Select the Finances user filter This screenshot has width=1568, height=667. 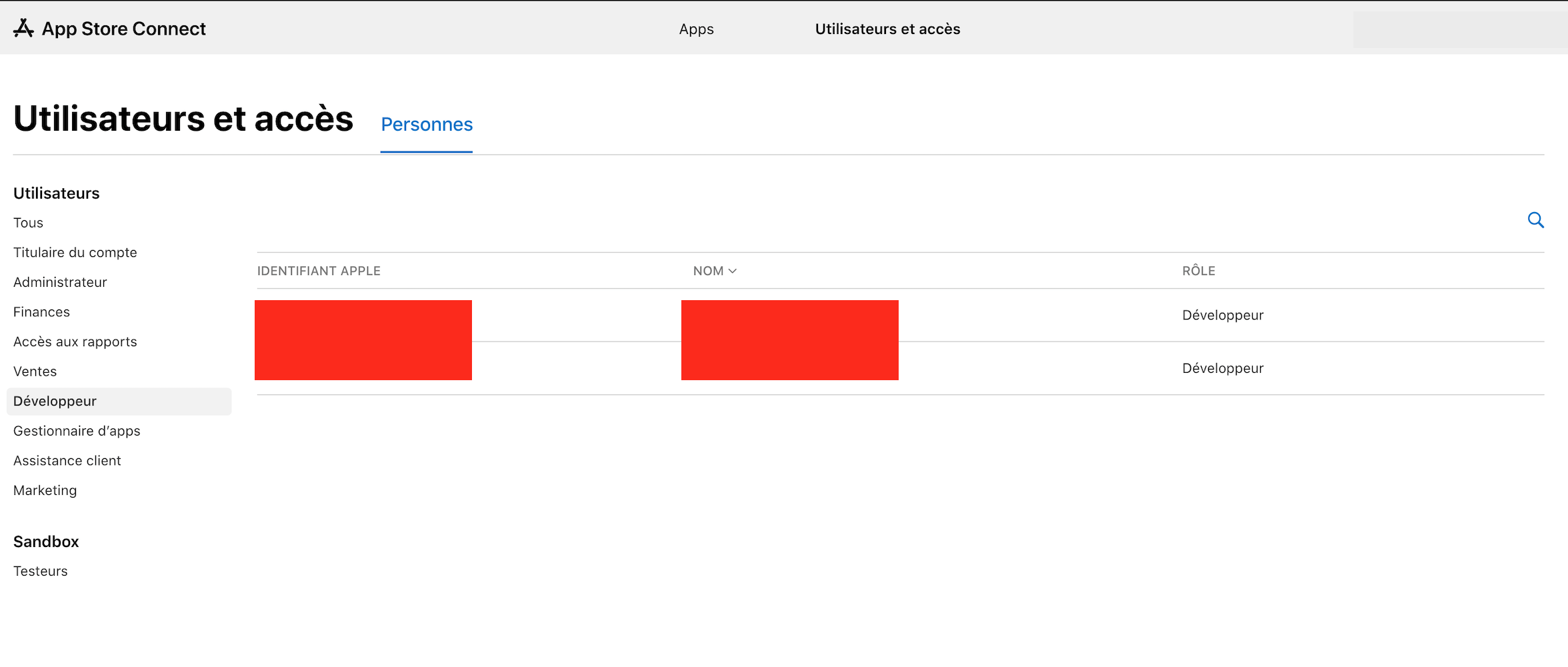click(x=41, y=311)
